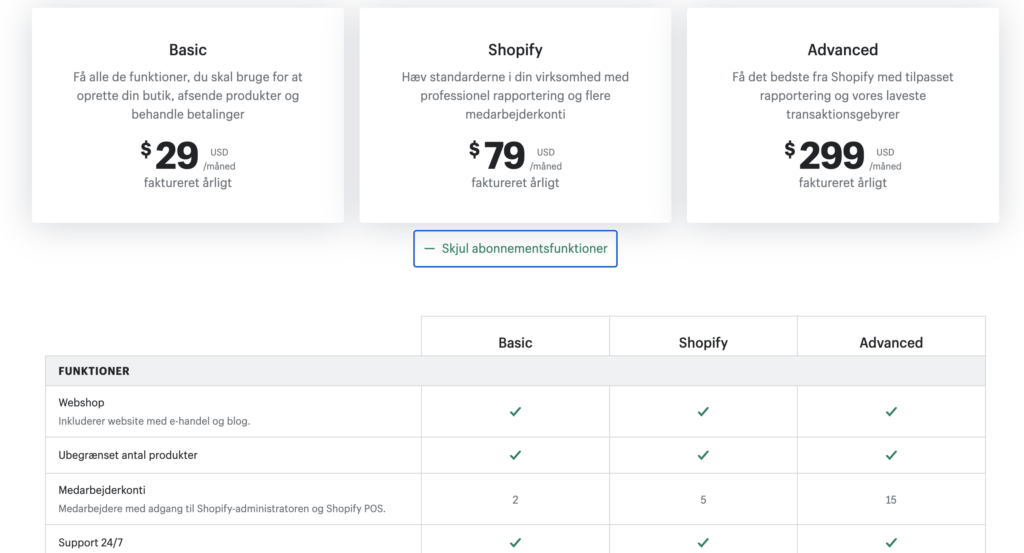This screenshot has width=1024, height=553.
Task: Click Basic column header in table
Action: (515, 343)
